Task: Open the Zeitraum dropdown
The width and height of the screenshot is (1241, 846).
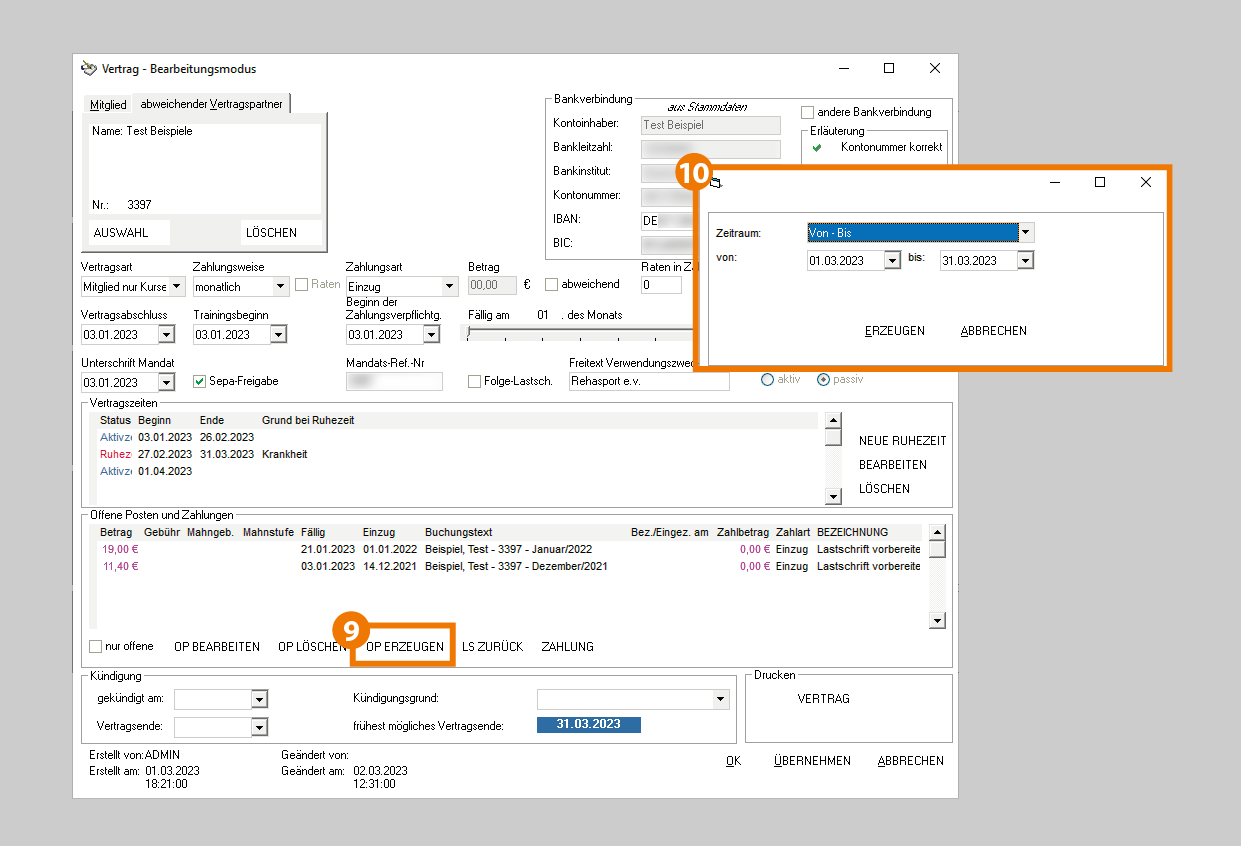Action: (1025, 233)
